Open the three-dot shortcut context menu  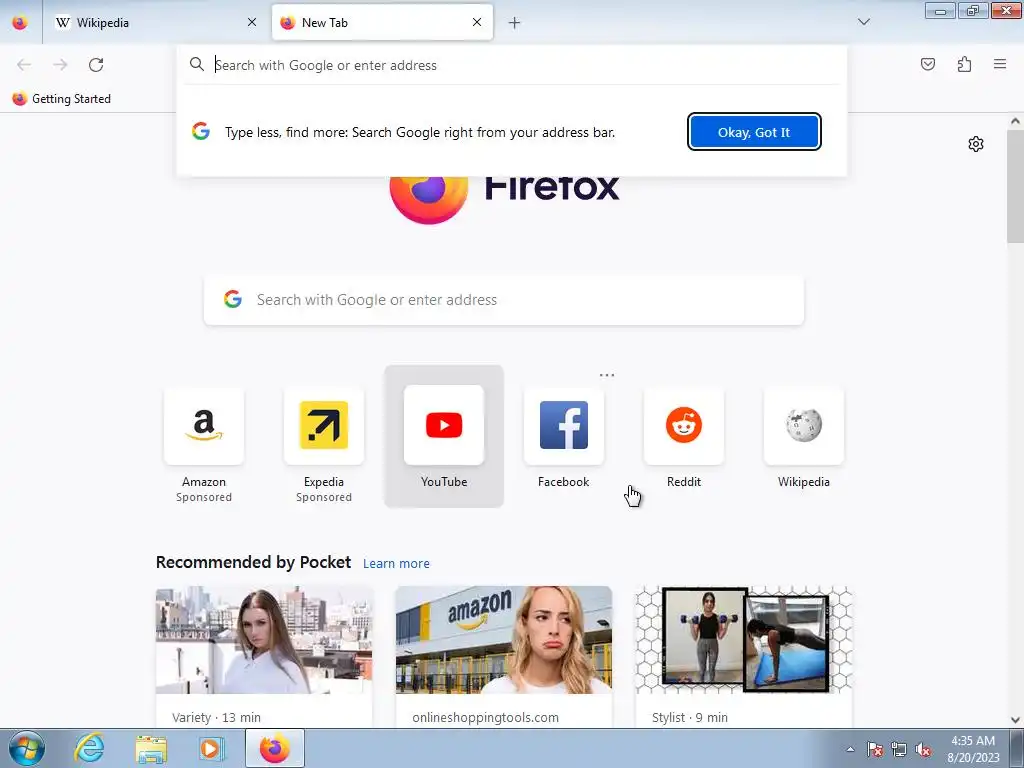607,375
